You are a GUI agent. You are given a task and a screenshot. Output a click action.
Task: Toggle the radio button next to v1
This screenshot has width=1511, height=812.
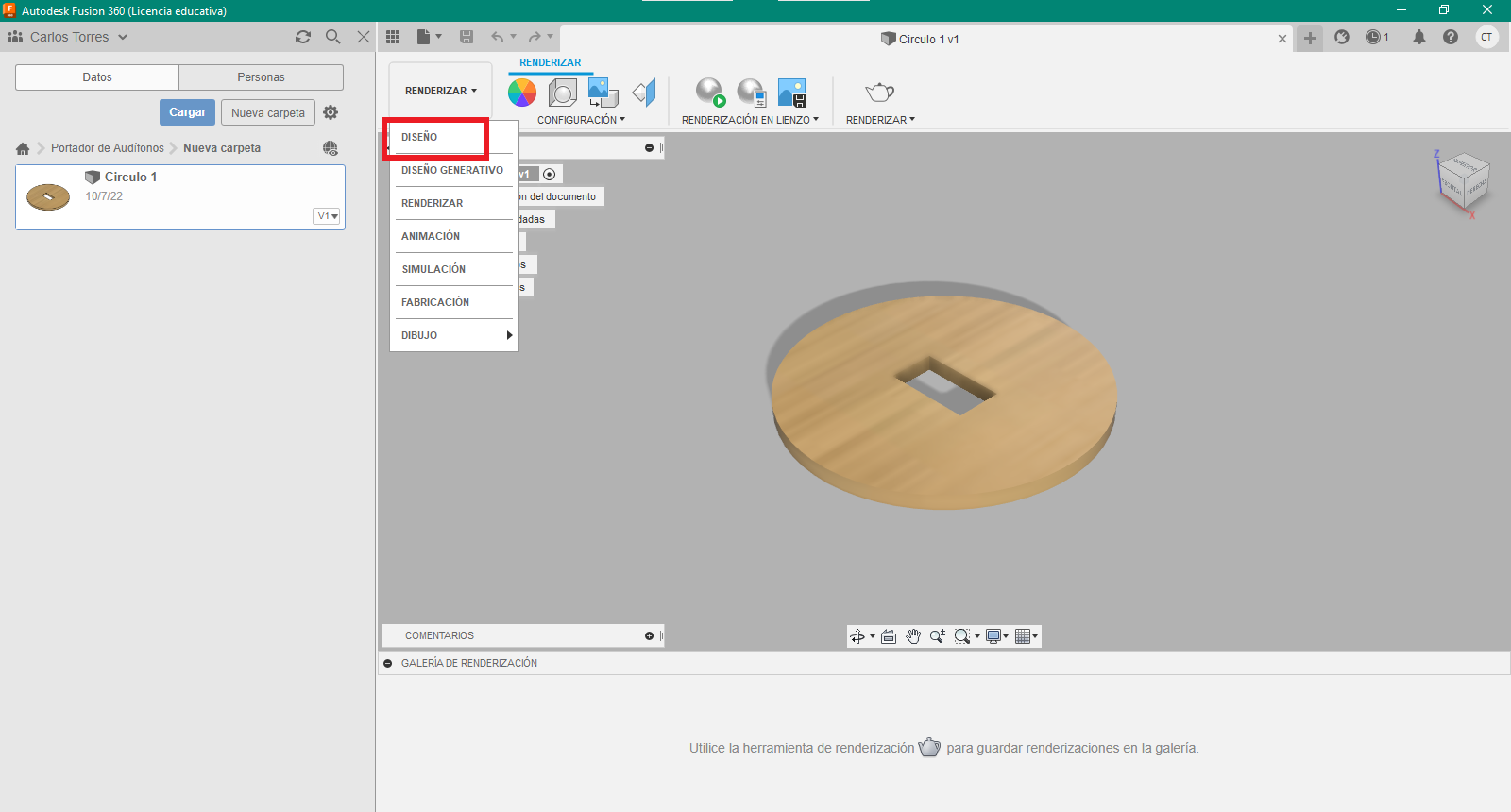549,175
